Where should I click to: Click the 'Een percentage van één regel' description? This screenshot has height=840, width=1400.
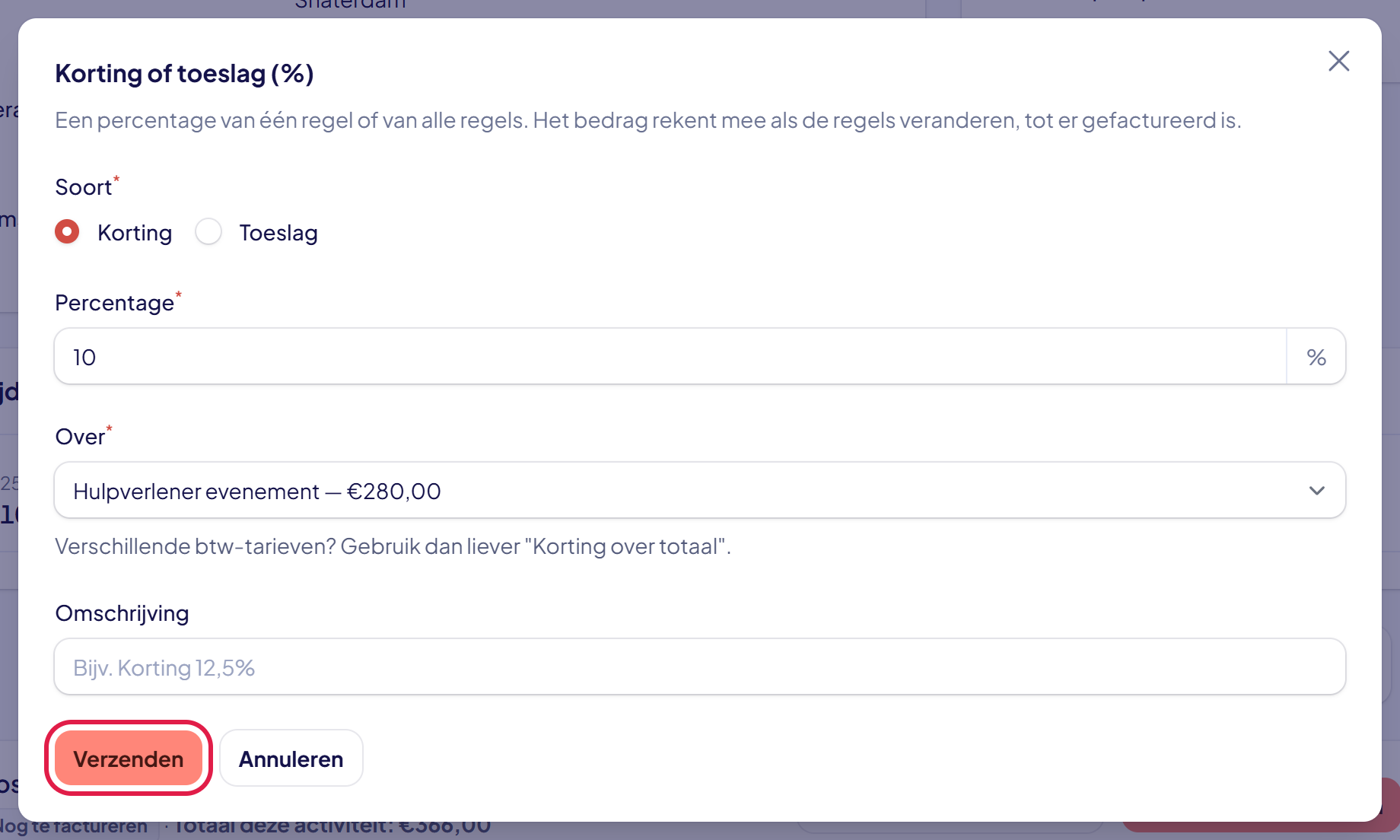click(647, 120)
